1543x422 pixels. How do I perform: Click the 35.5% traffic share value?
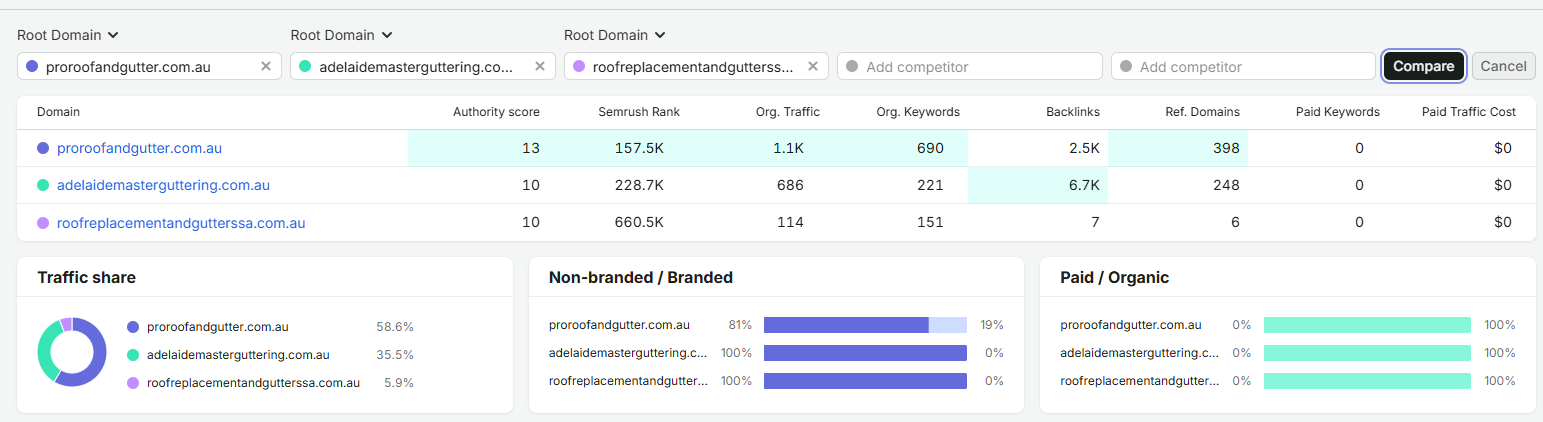click(394, 355)
